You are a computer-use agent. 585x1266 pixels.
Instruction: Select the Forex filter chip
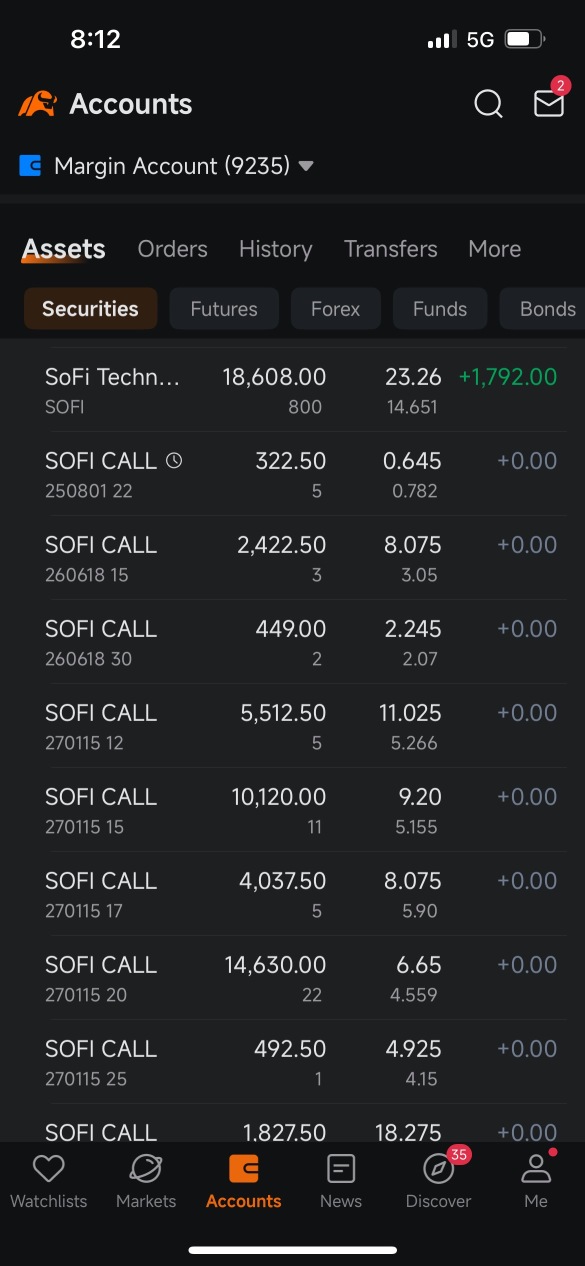[335, 309]
